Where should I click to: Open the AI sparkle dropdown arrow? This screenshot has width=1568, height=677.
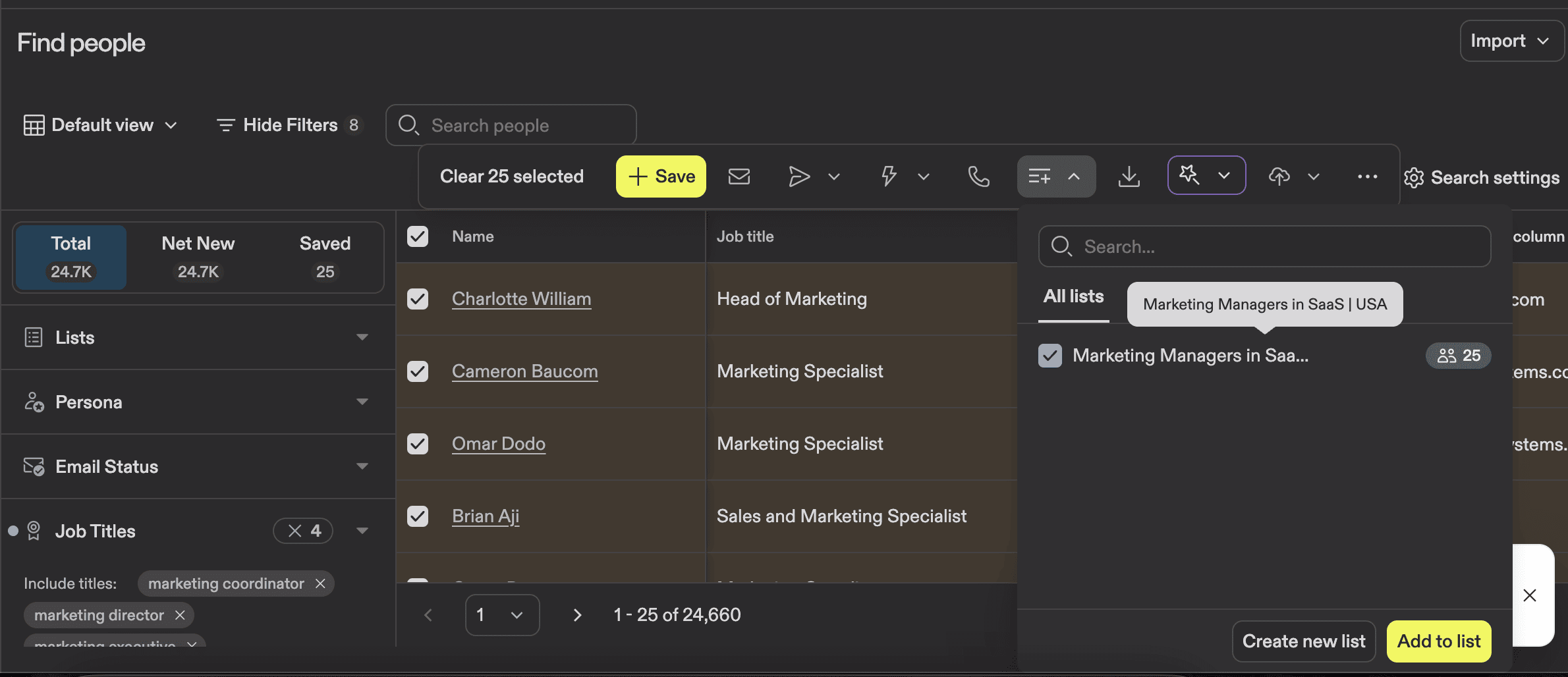click(1224, 175)
